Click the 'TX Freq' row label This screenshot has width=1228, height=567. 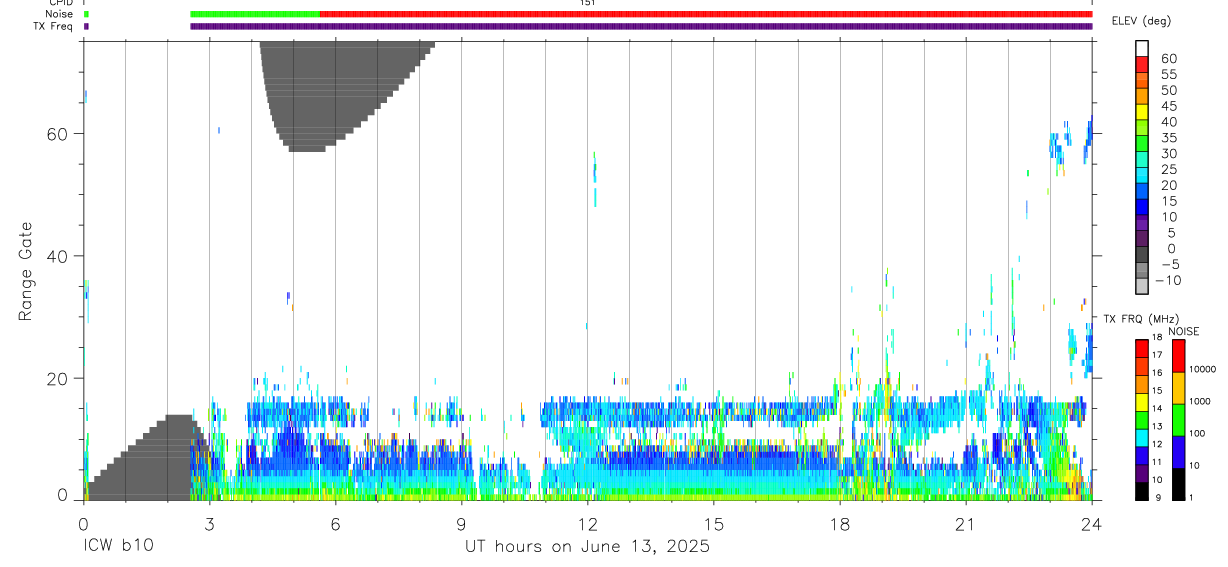coord(54,26)
